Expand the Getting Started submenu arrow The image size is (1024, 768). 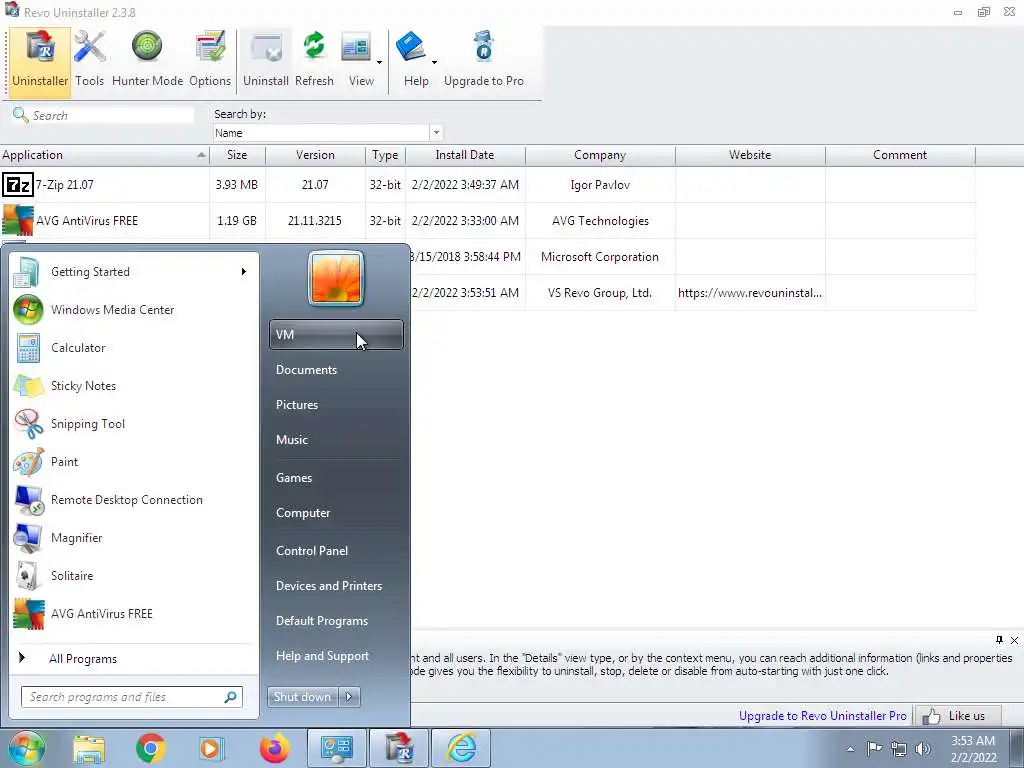pyautogui.click(x=244, y=272)
